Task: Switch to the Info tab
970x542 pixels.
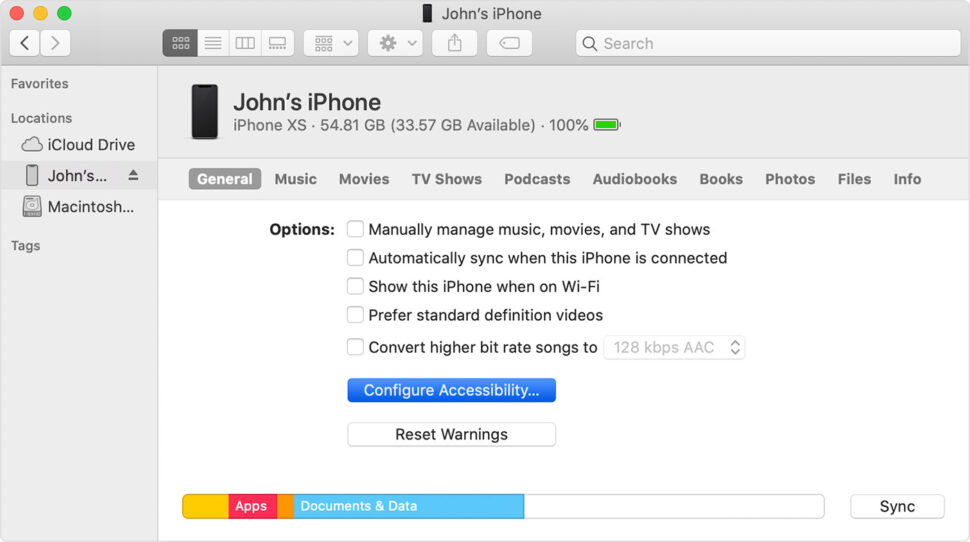Action: coord(907,179)
